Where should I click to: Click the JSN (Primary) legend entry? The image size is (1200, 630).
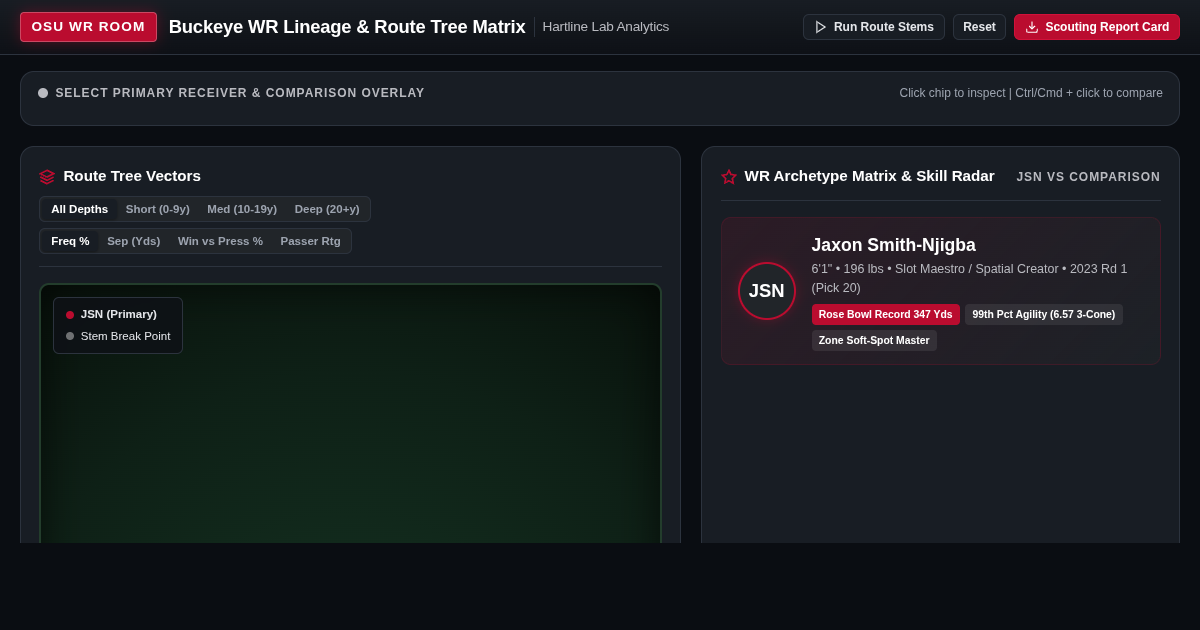[x=111, y=314]
